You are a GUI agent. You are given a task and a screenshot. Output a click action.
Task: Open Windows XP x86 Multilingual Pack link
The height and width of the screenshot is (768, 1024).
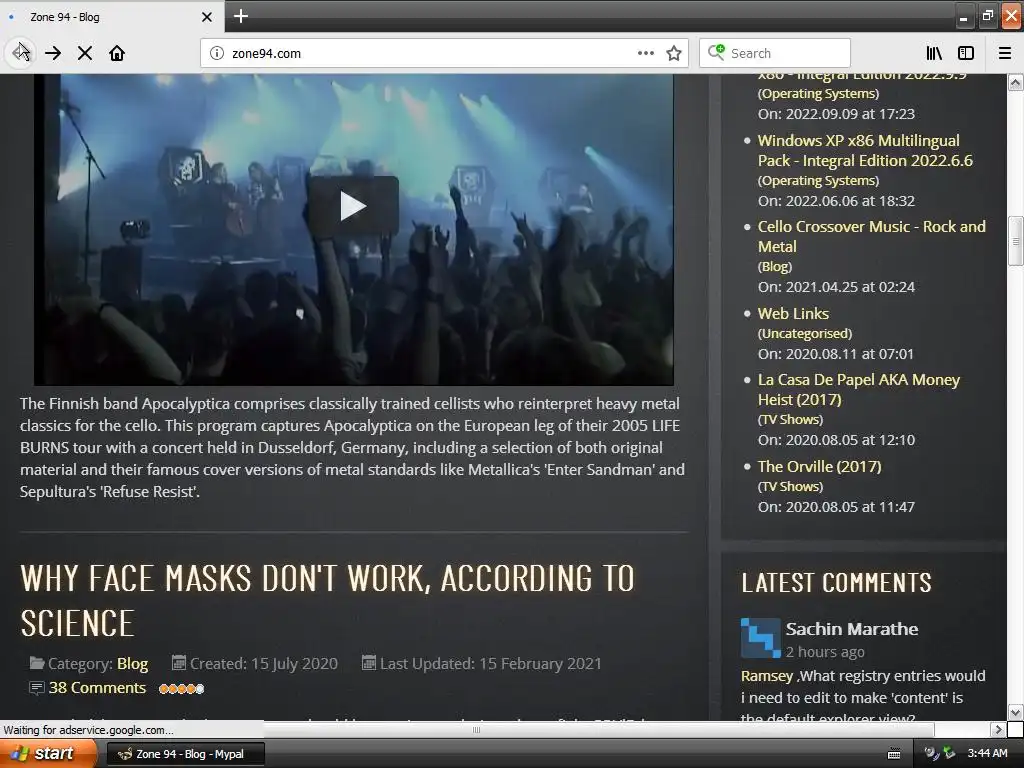pyautogui.click(x=865, y=150)
